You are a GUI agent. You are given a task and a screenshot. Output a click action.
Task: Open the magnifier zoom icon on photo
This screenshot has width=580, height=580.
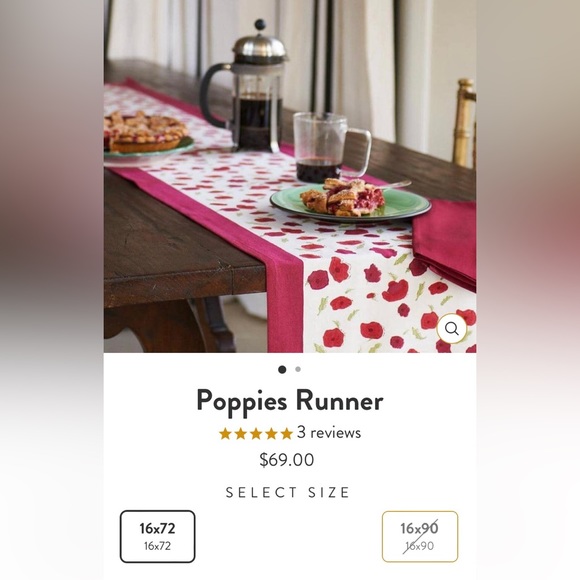451,328
